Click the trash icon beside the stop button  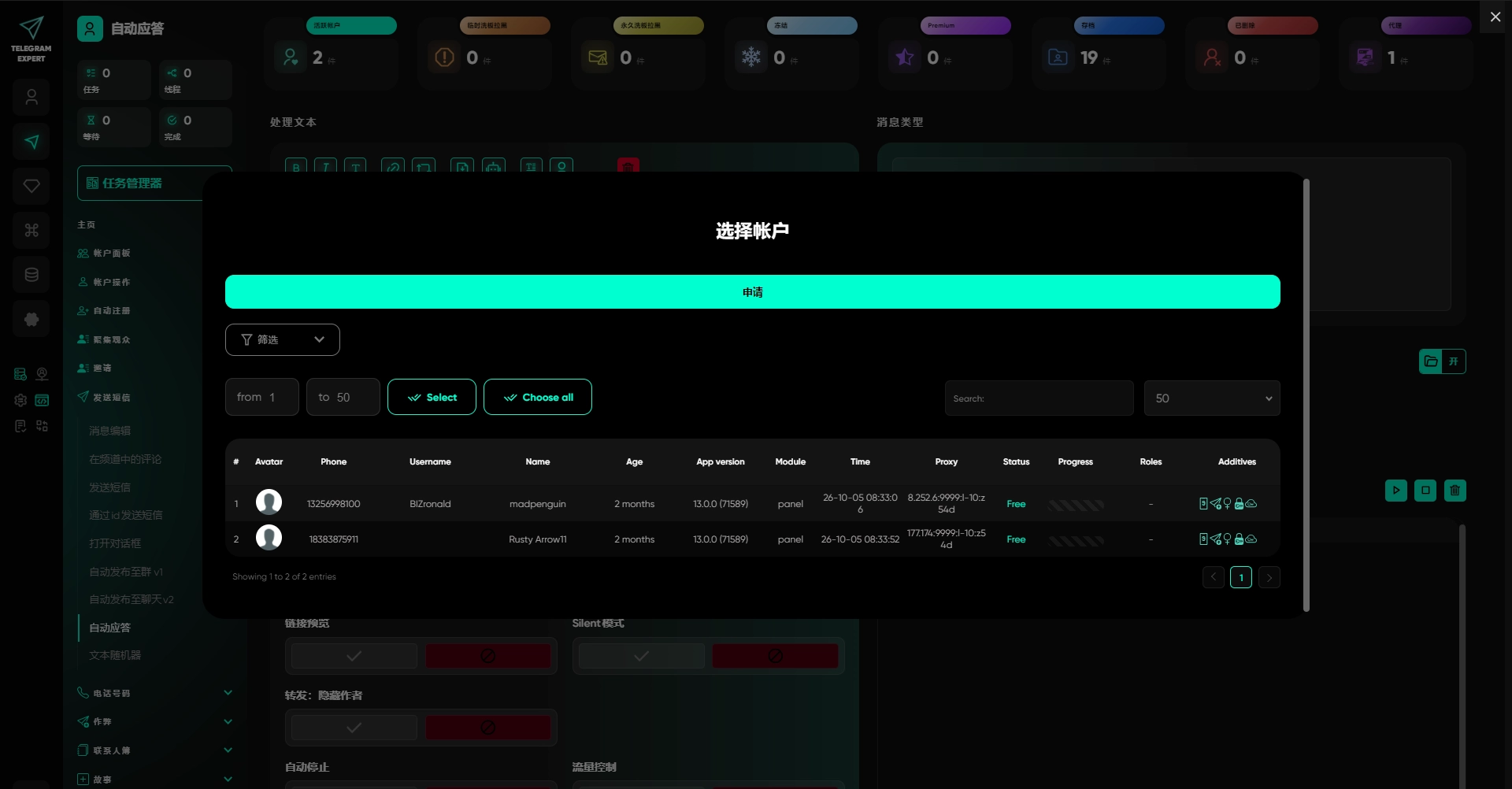(x=1455, y=491)
